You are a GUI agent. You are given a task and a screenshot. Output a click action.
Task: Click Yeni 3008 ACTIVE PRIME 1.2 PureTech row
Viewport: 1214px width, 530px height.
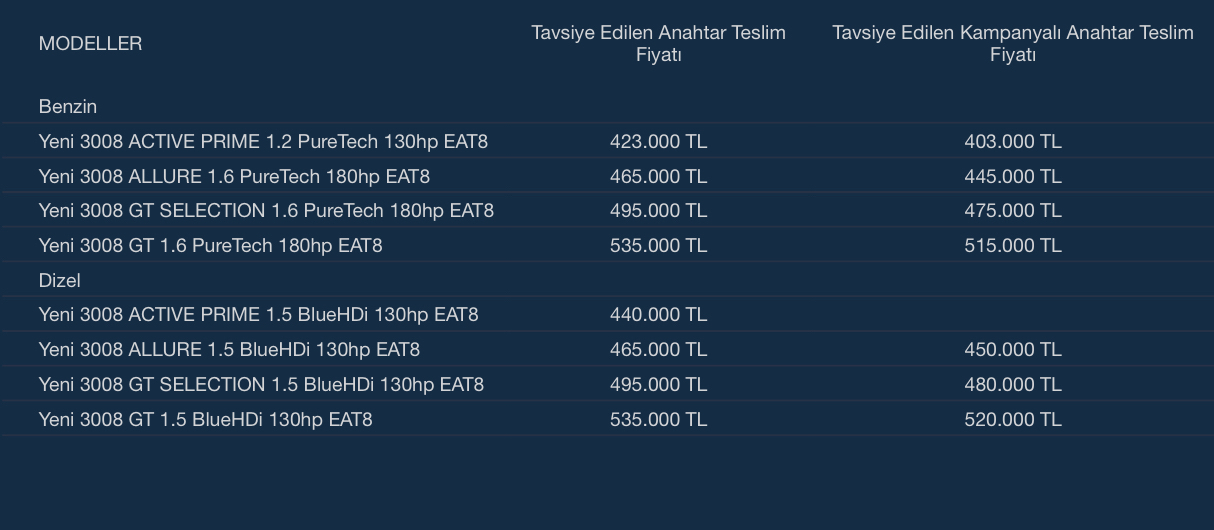(263, 141)
